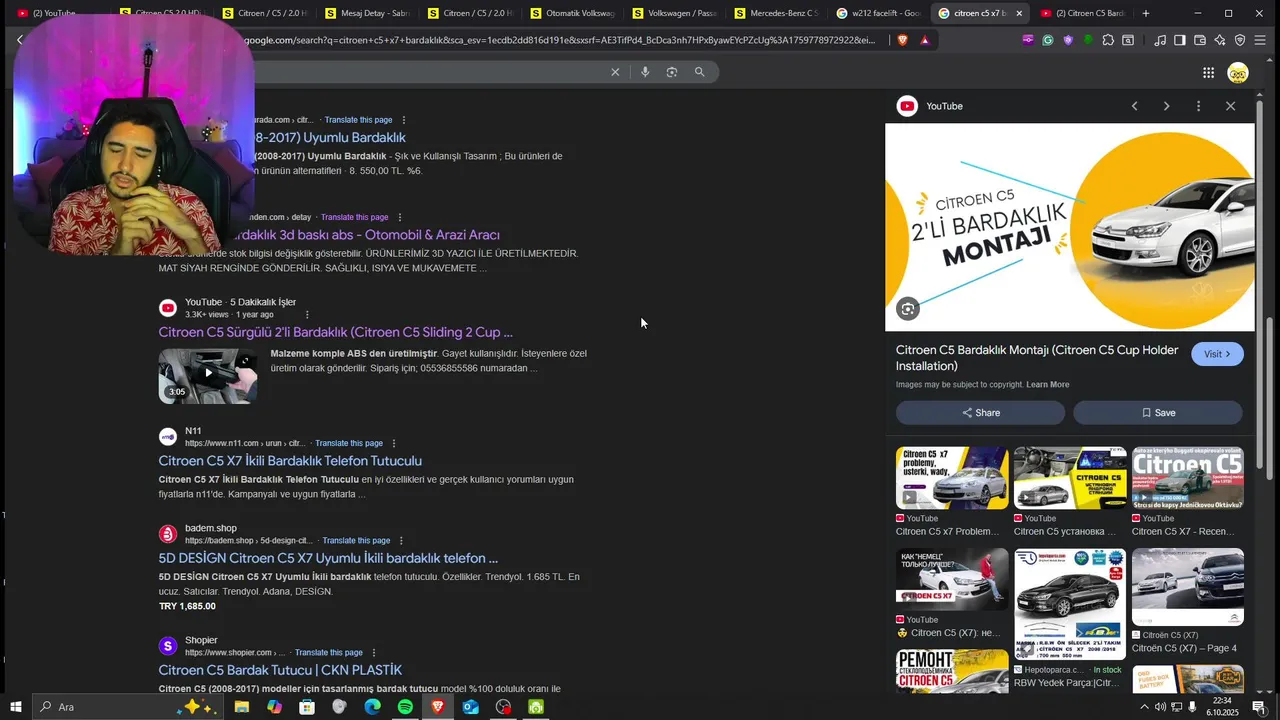The width and height of the screenshot is (1280, 720).
Task: Open Outlook from the taskbar
Action: pos(470,707)
